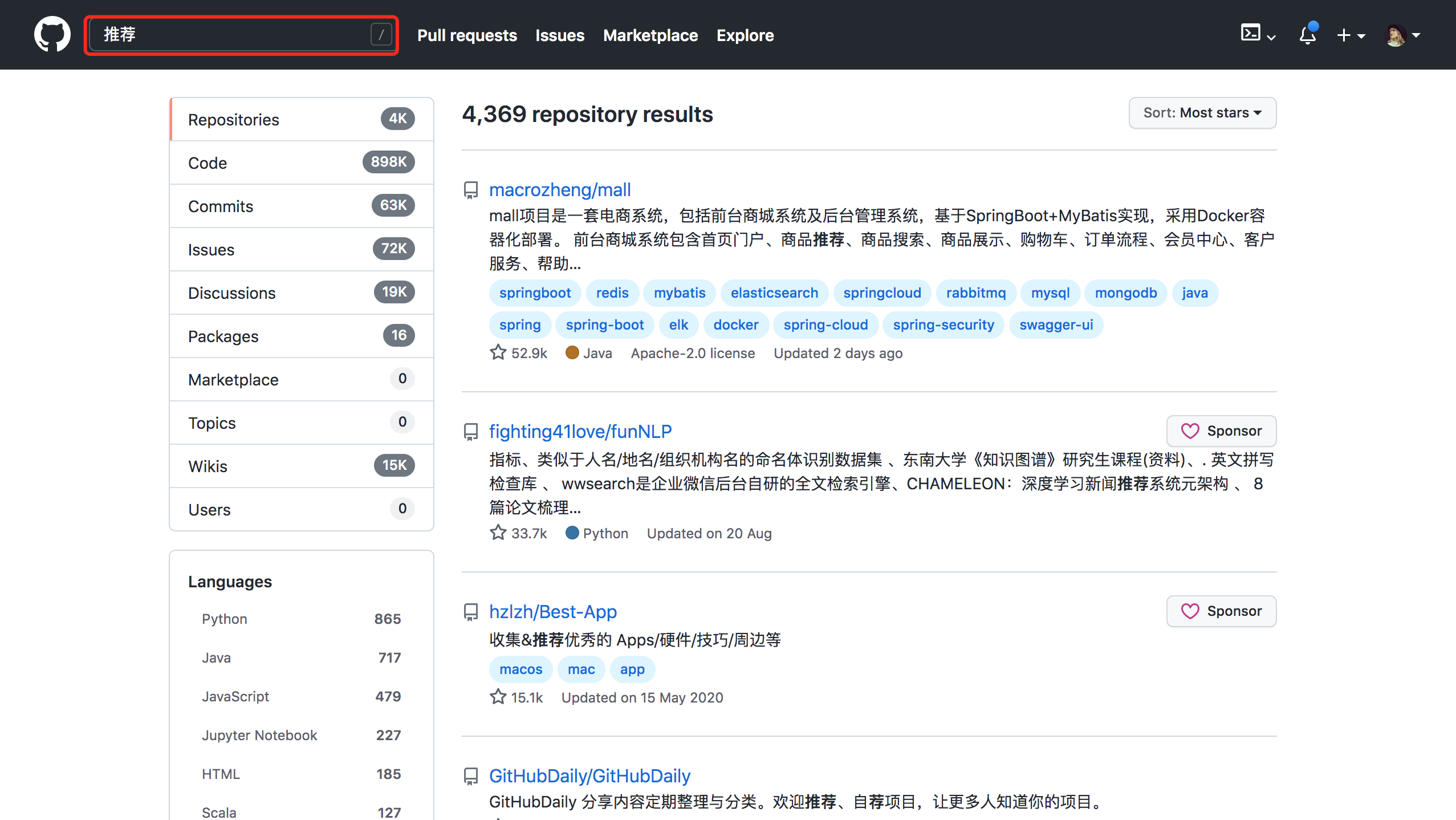Click the star icon for macrozheng/mall
Image resolution: width=1456 pixels, height=820 pixels.
(498, 353)
